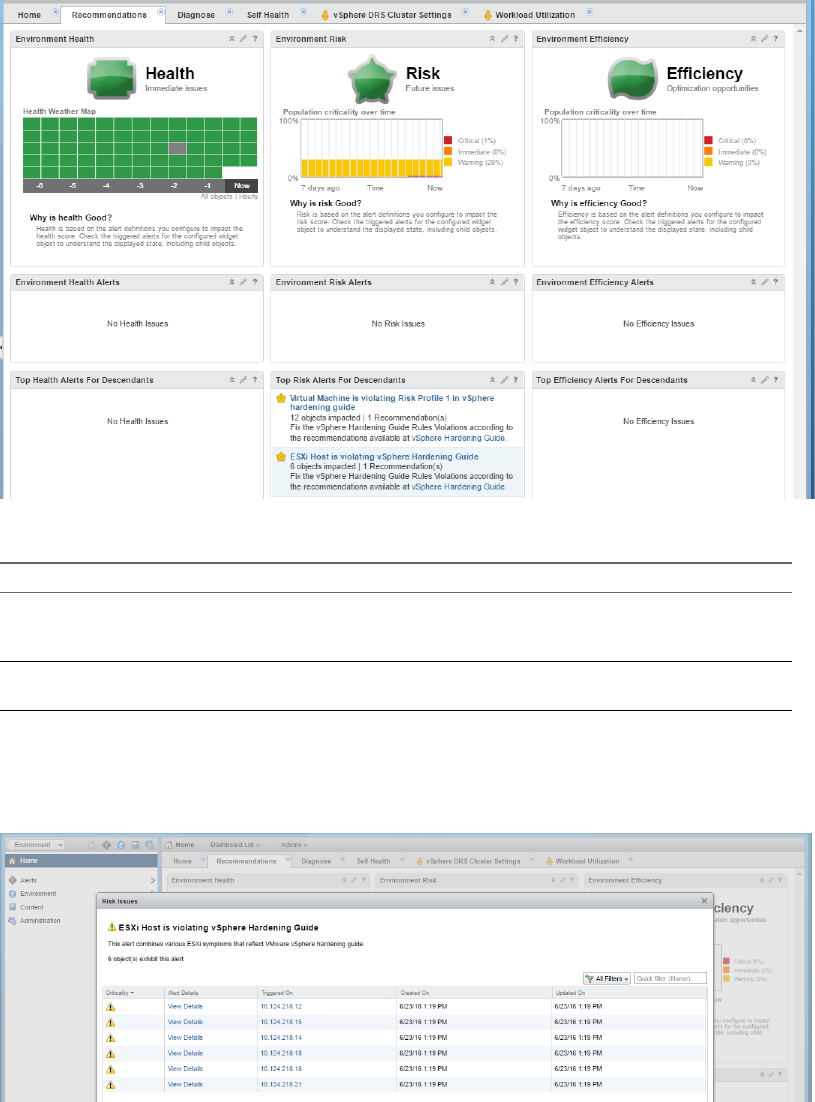
Task: Click red Critical swatch in Risk legend
Action: click(448, 141)
